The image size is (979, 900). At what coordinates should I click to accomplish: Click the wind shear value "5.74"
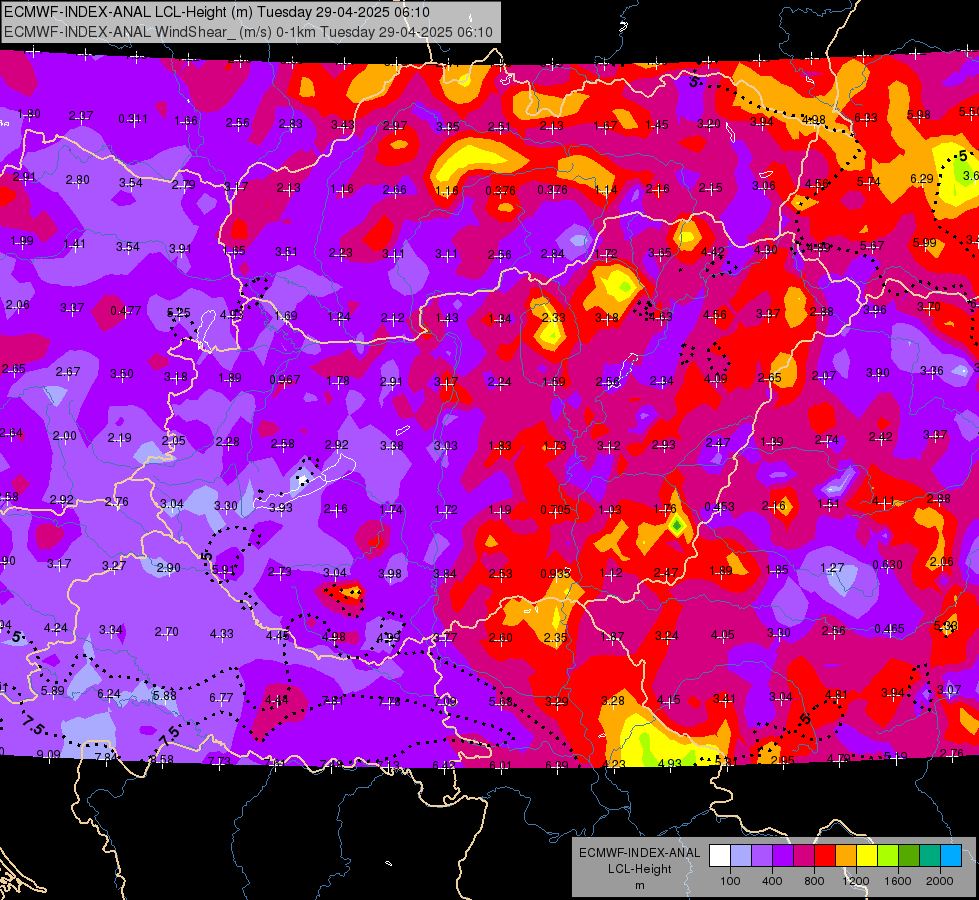tap(868, 181)
